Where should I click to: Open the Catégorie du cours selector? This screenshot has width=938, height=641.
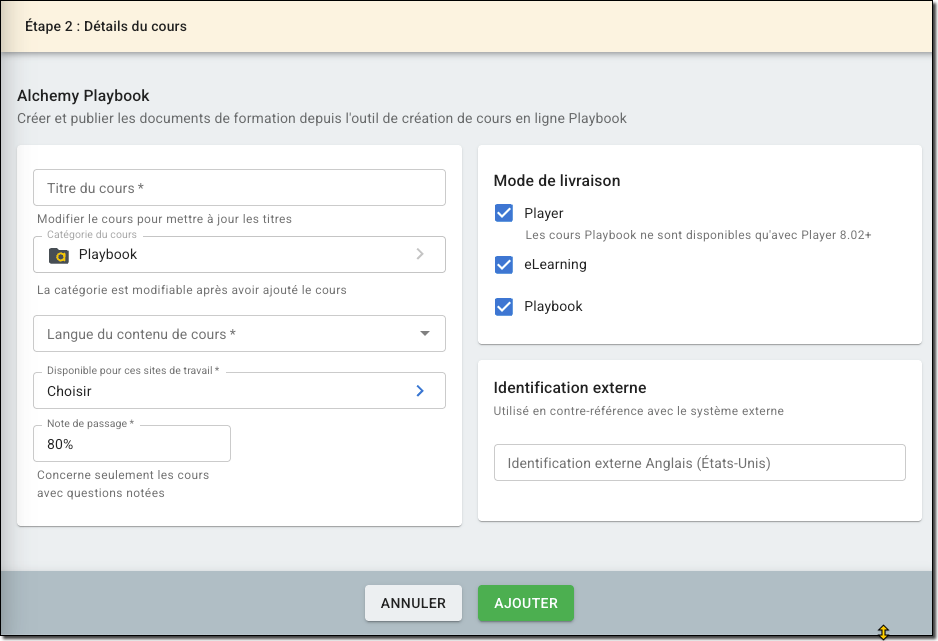[240, 255]
